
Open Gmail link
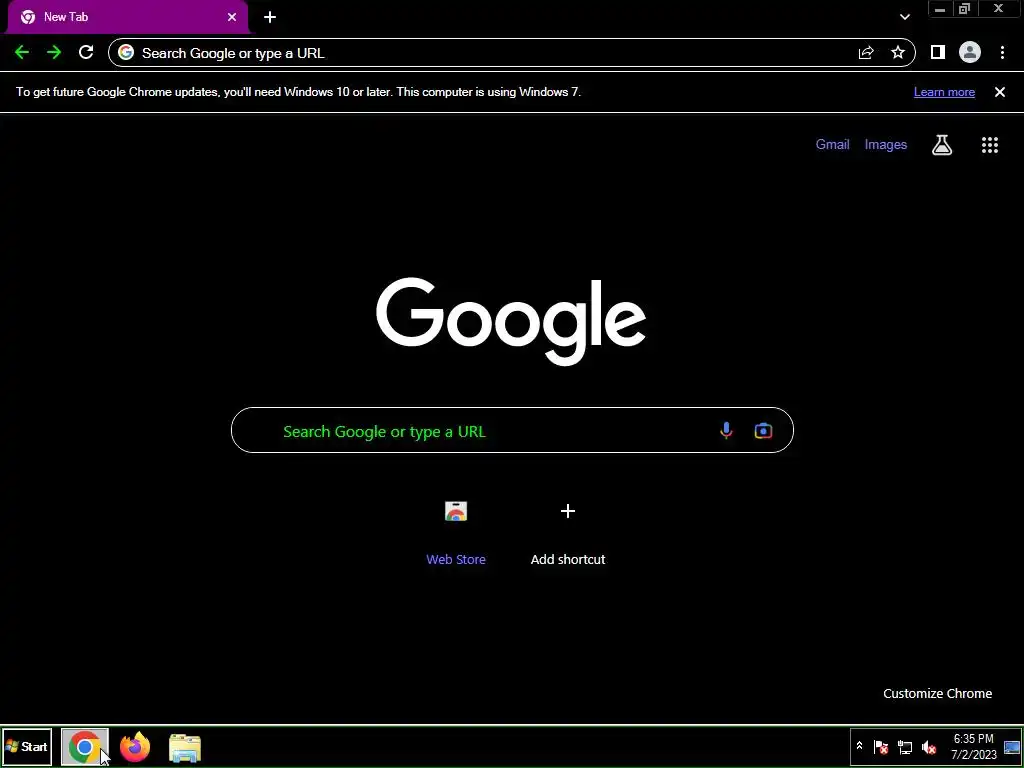(x=833, y=144)
